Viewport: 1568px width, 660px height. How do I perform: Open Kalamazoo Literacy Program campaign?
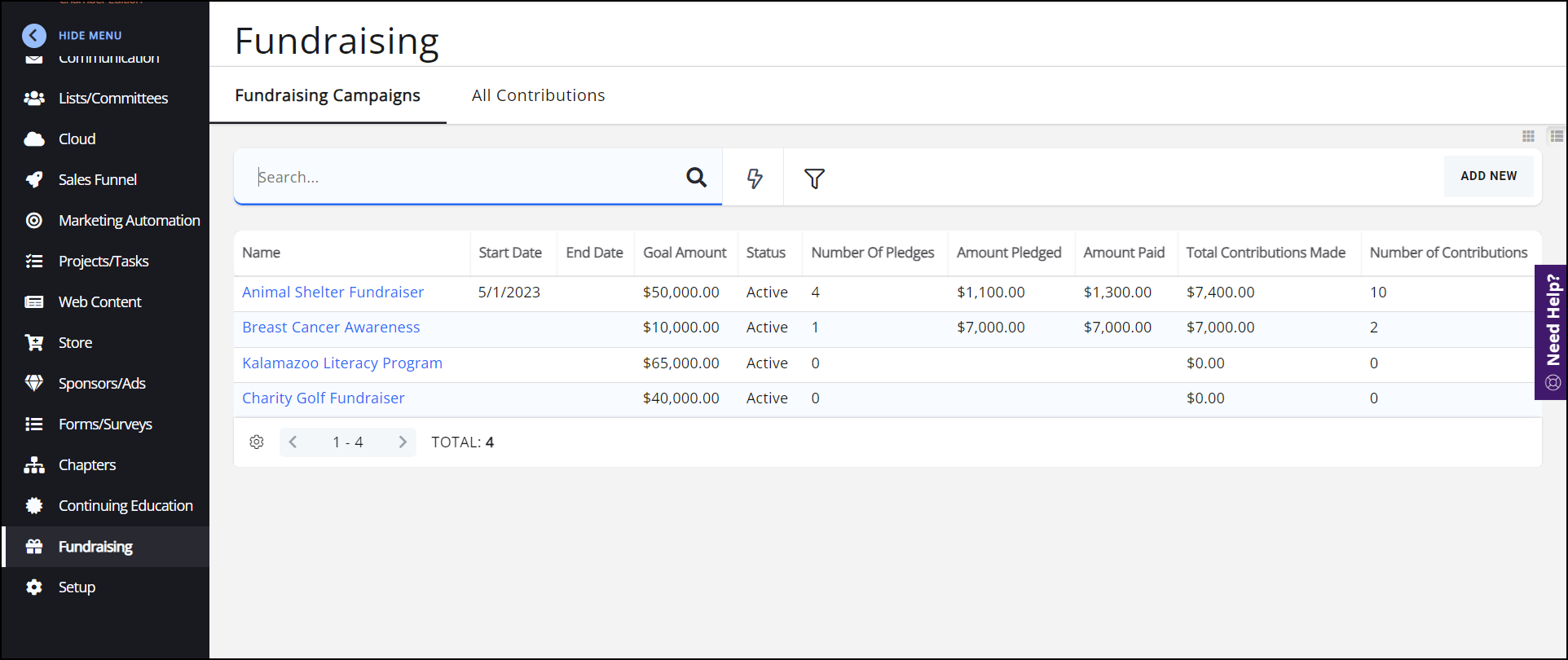[x=341, y=363]
